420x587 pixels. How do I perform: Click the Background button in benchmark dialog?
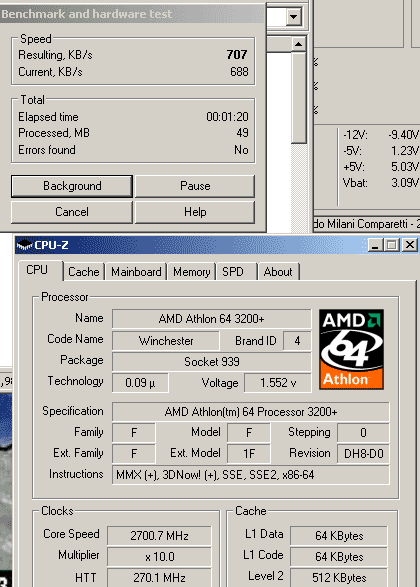(72, 186)
